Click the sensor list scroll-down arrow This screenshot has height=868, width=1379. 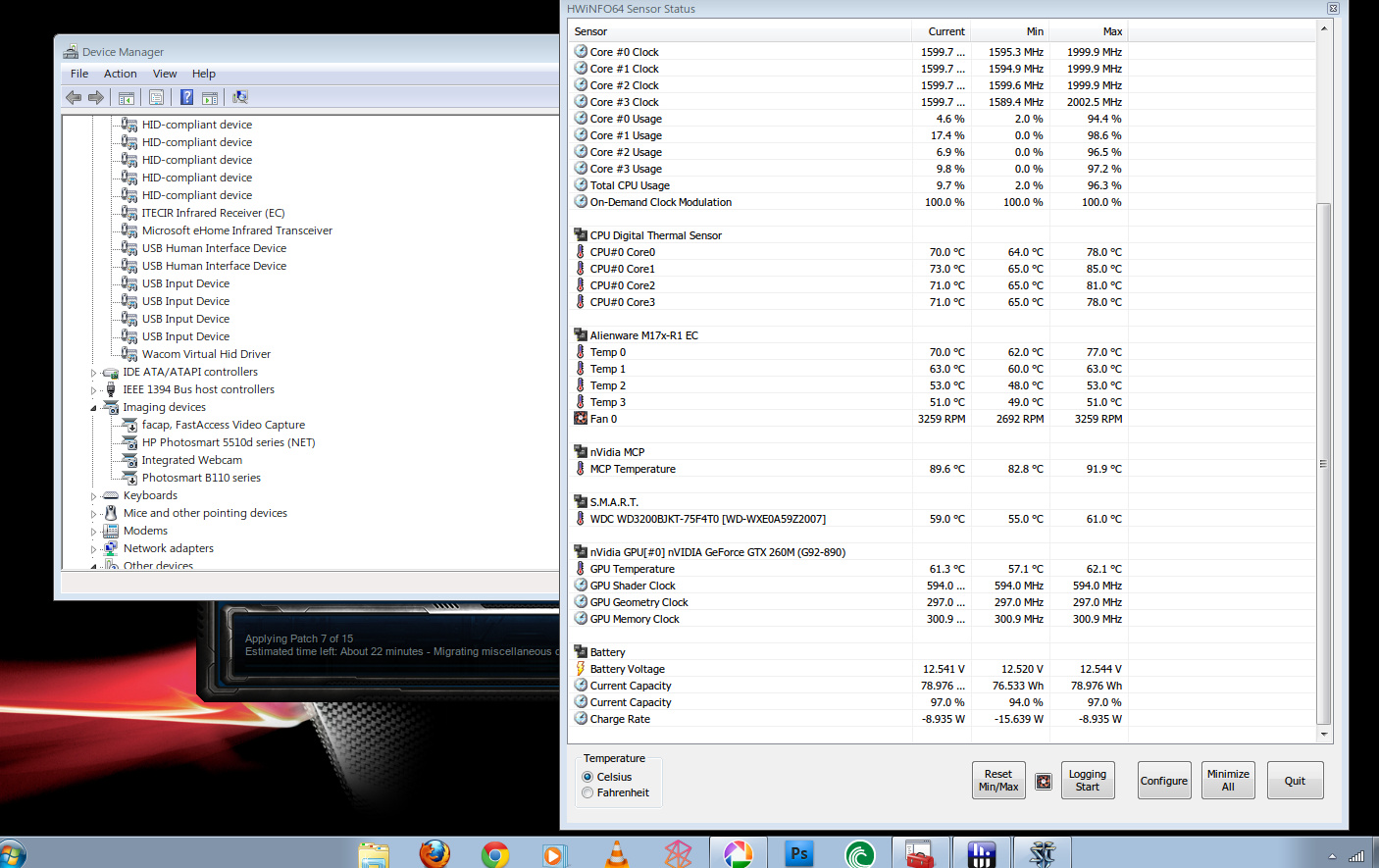(x=1323, y=734)
